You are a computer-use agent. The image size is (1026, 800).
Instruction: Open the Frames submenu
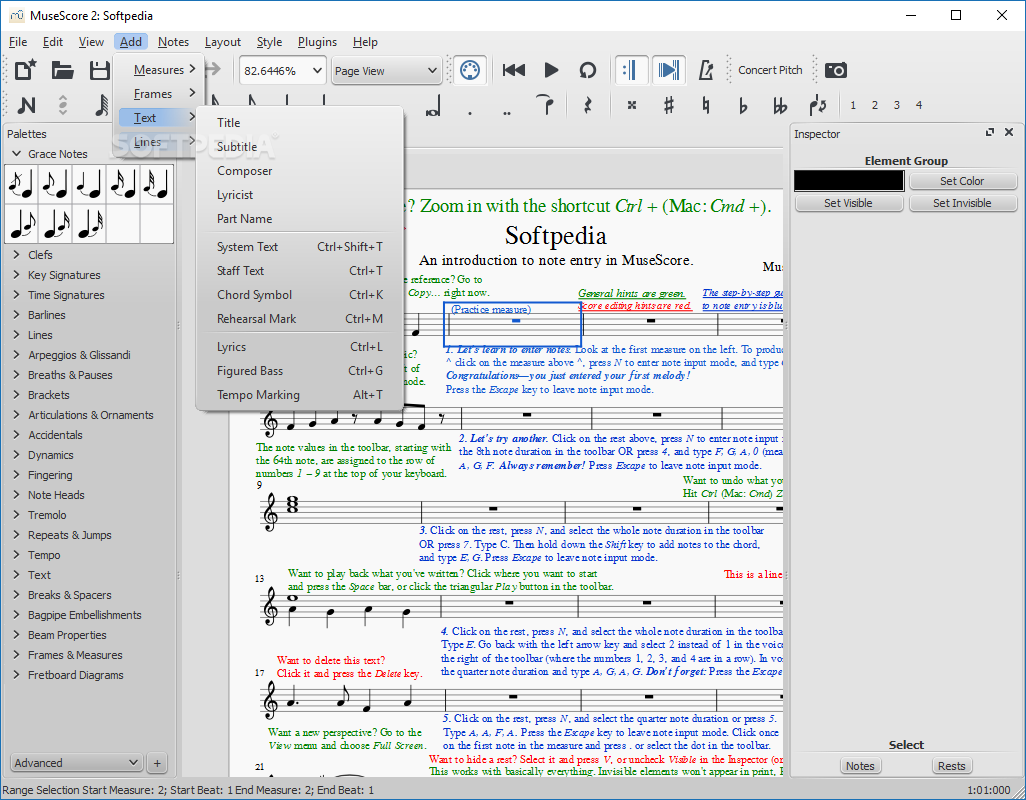click(159, 94)
